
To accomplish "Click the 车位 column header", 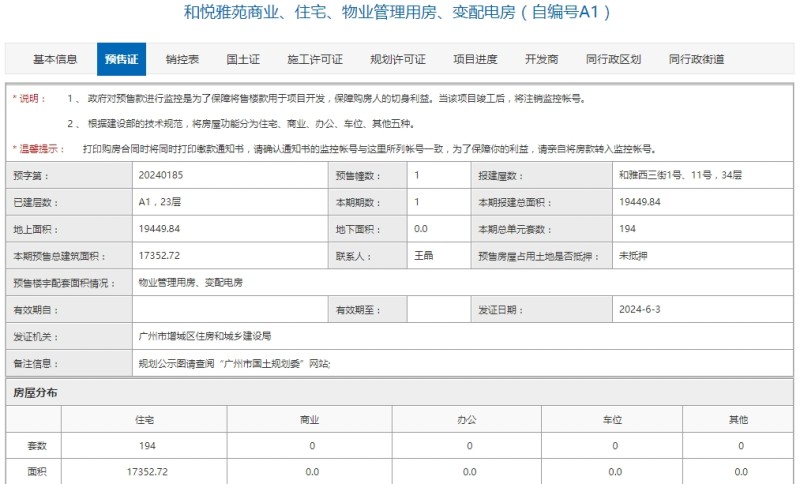I will pyautogui.click(x=612, y=420).
